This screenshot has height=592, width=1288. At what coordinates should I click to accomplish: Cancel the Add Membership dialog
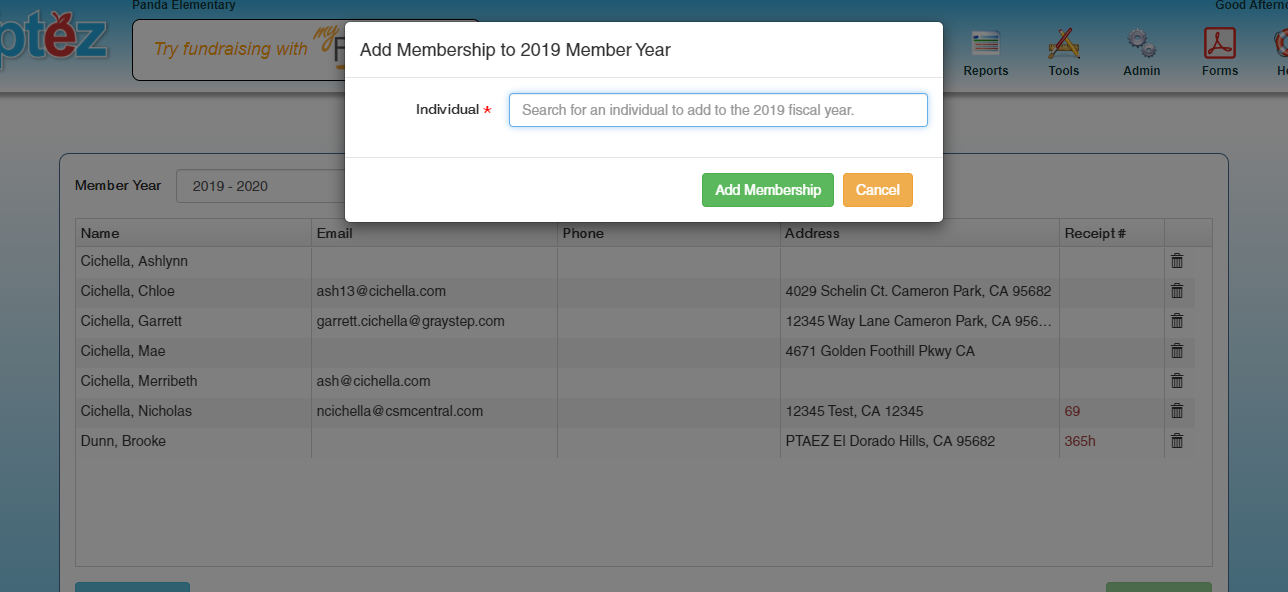(x=877, y=190)
